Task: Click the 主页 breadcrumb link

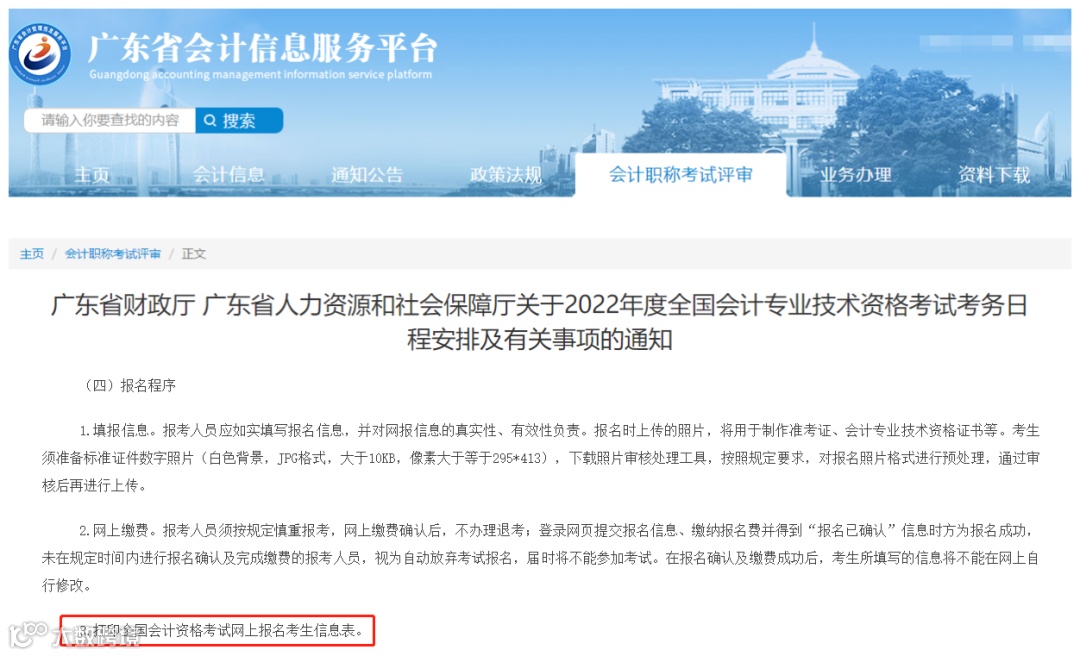Action: tap(32, 254)
